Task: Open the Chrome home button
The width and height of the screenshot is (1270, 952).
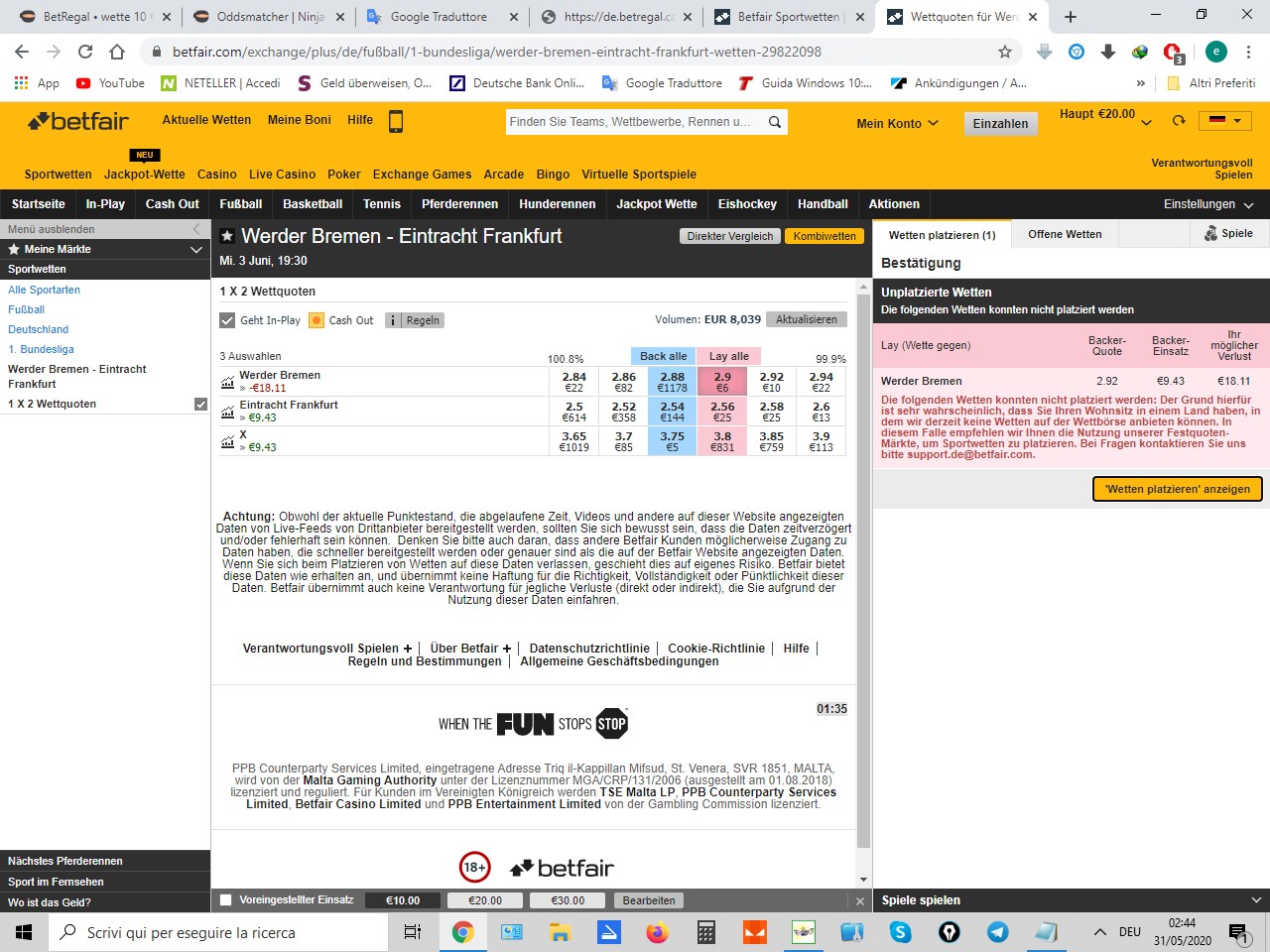Action: point(117,52)
